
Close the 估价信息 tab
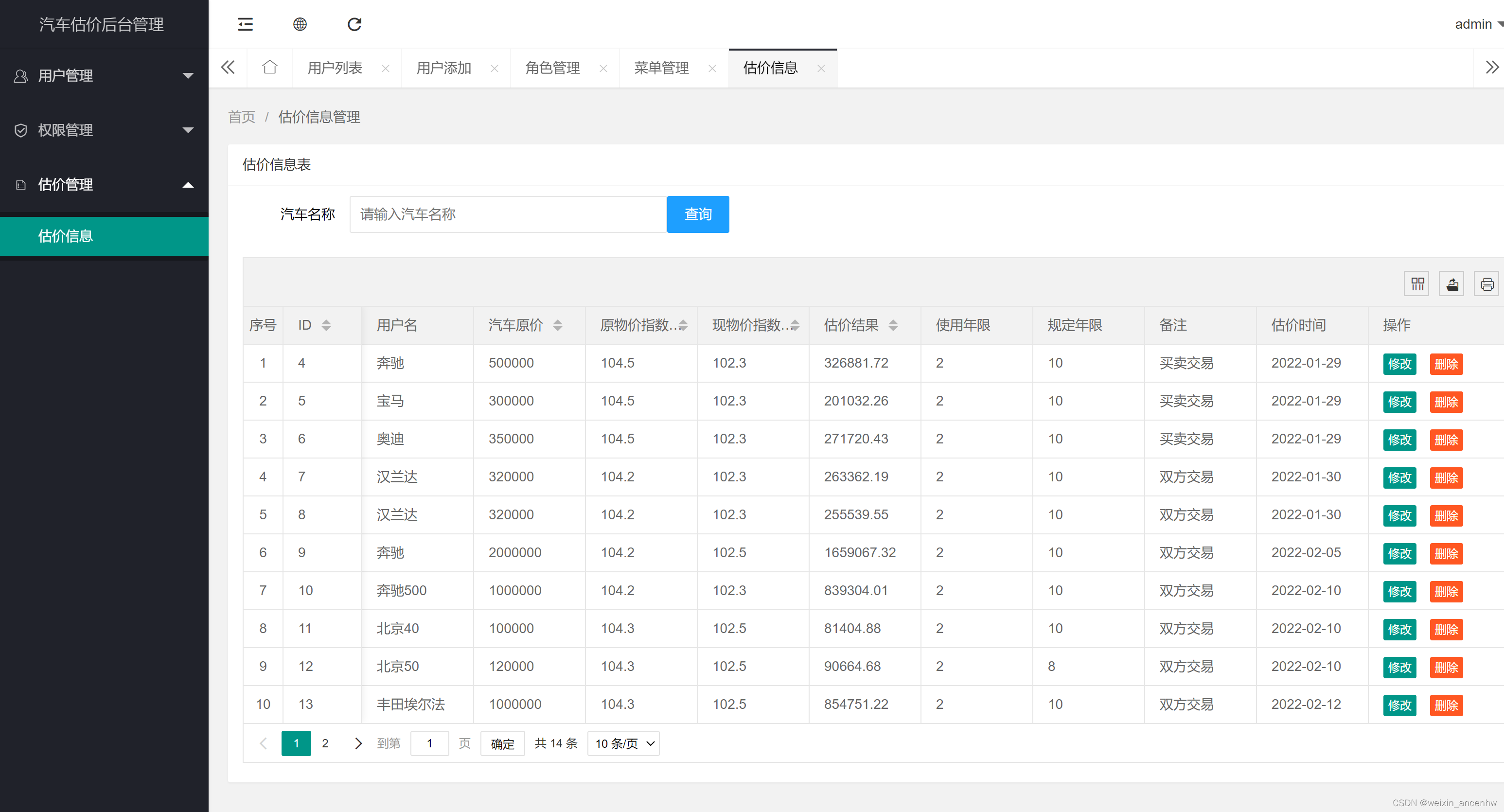[821, 68]
